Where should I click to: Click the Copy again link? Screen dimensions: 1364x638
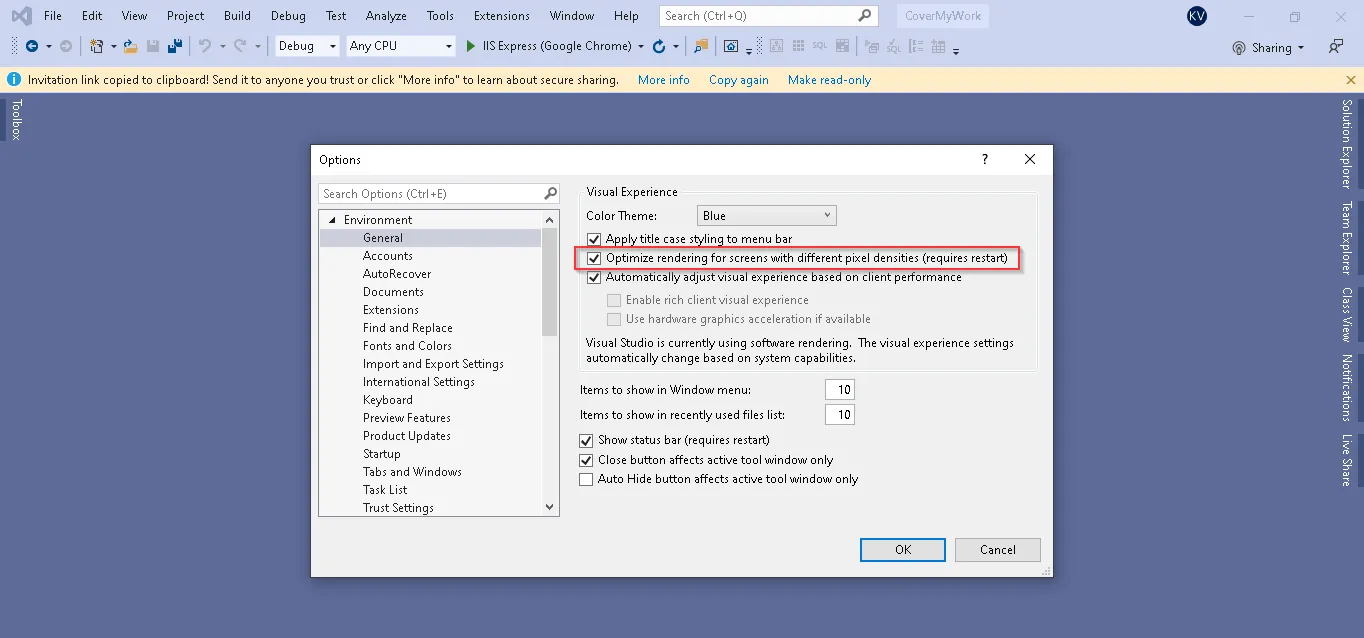tap(739, 80)
